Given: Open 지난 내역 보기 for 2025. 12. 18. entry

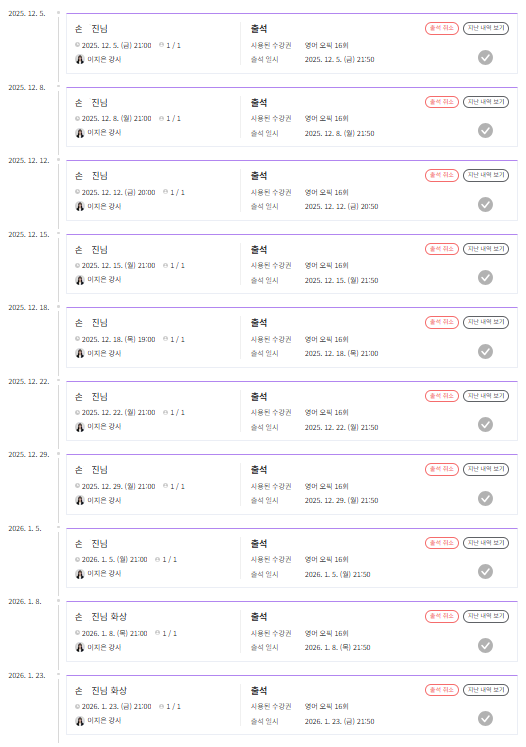Looking at the screenshot, I should [x=486, y=323].
